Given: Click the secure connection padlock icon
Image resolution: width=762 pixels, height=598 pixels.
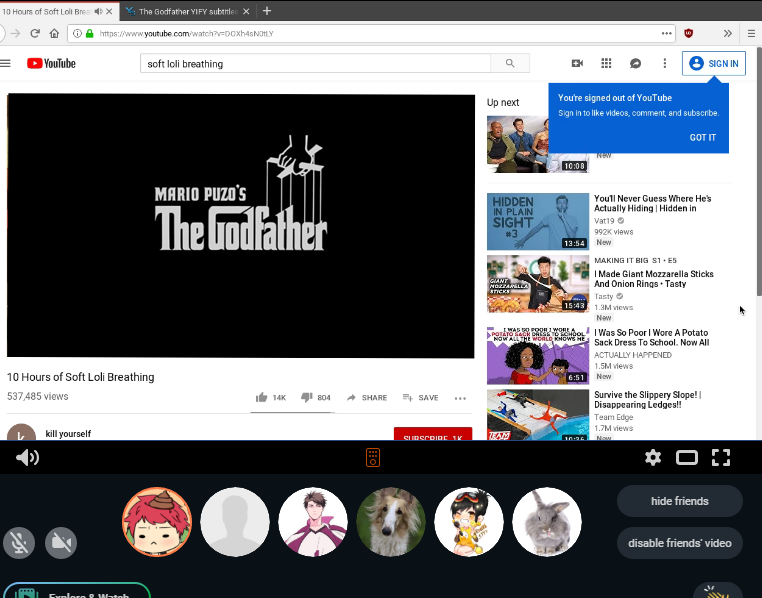Looking at the screenshot, I should 89,34.
